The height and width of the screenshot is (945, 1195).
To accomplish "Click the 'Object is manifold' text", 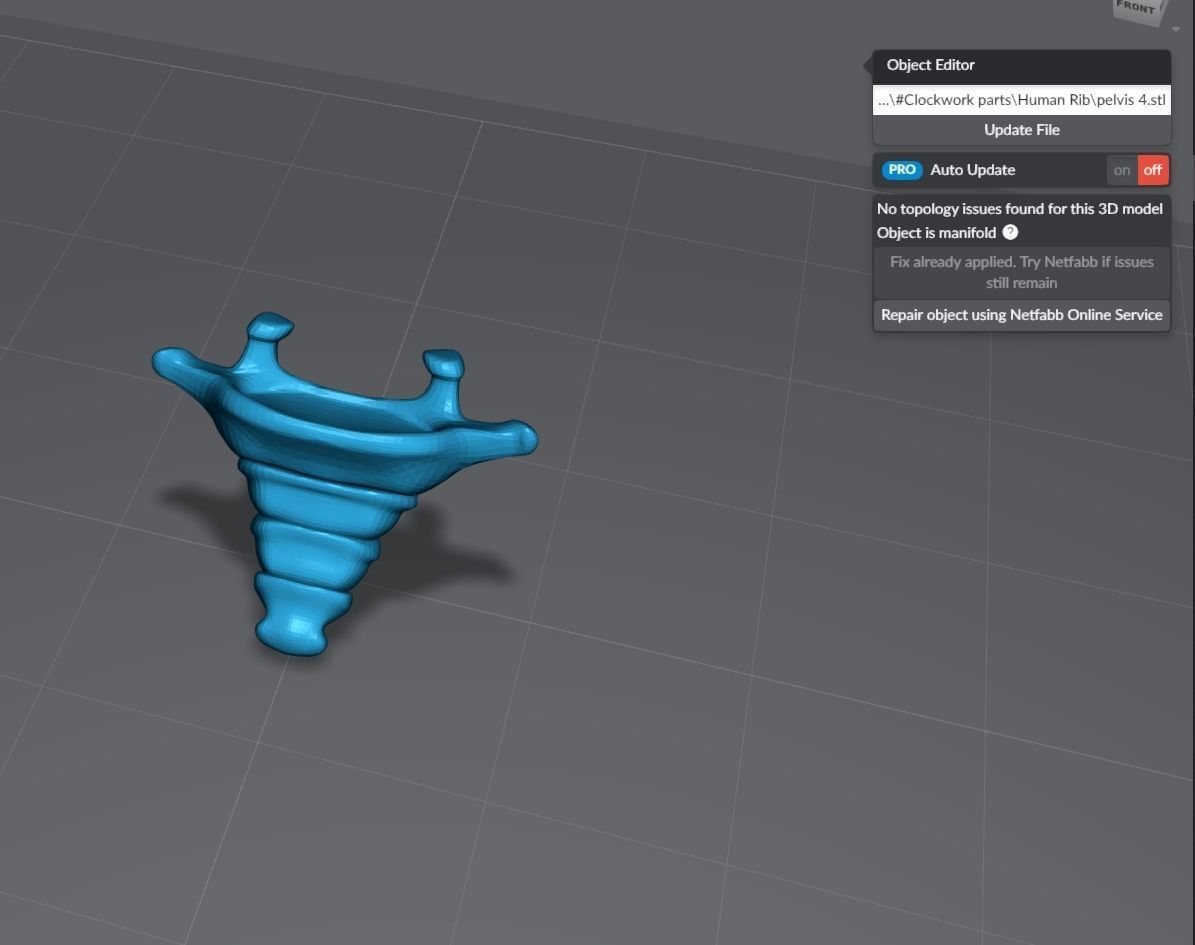I will (936, 232).
